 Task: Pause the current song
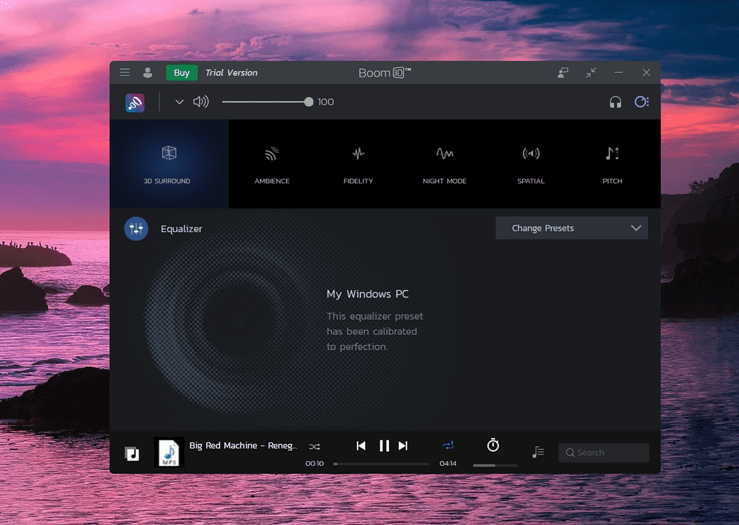pos(384,446)
